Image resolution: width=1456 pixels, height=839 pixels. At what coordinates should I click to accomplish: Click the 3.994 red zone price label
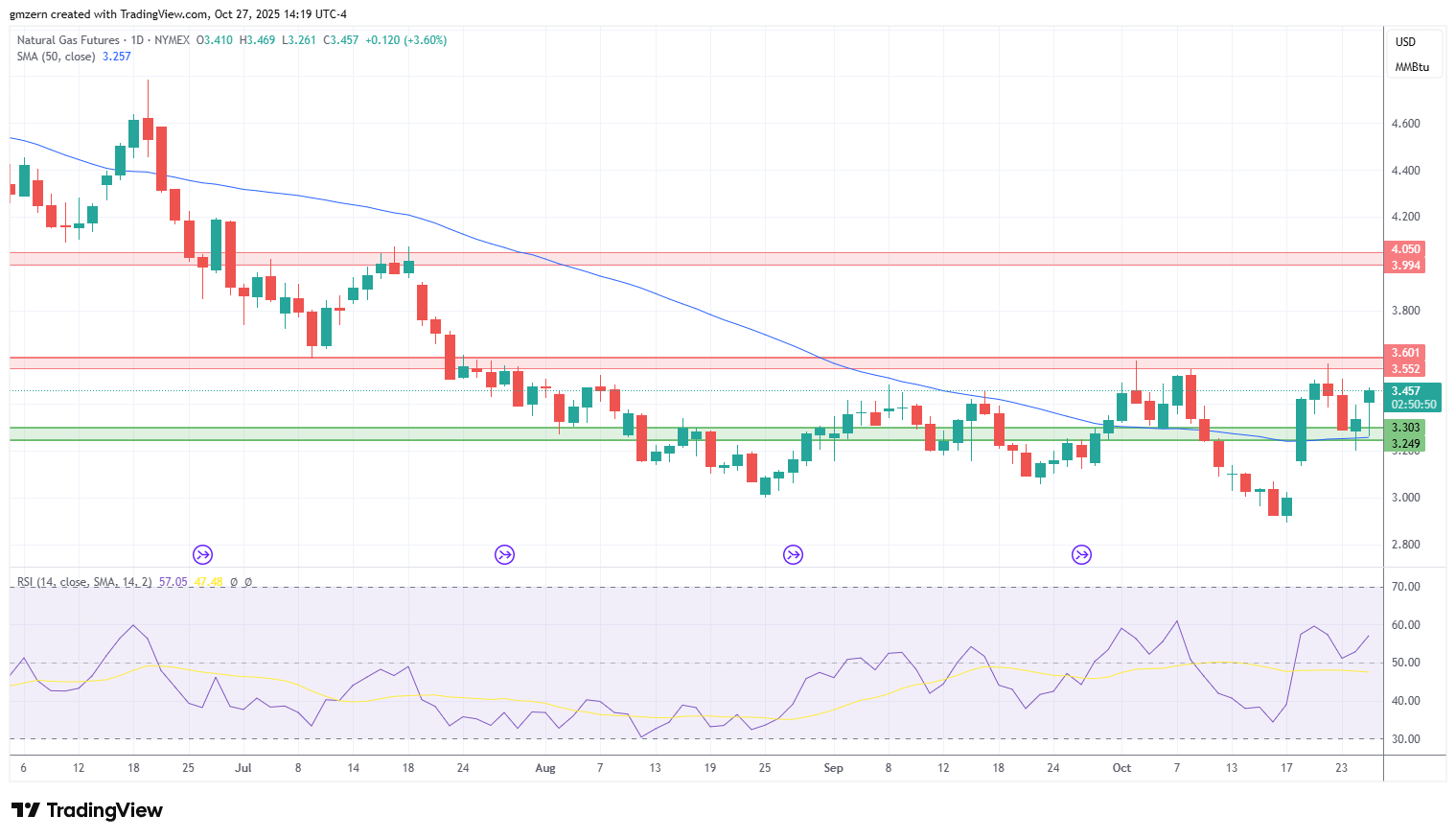[1405, 266]
